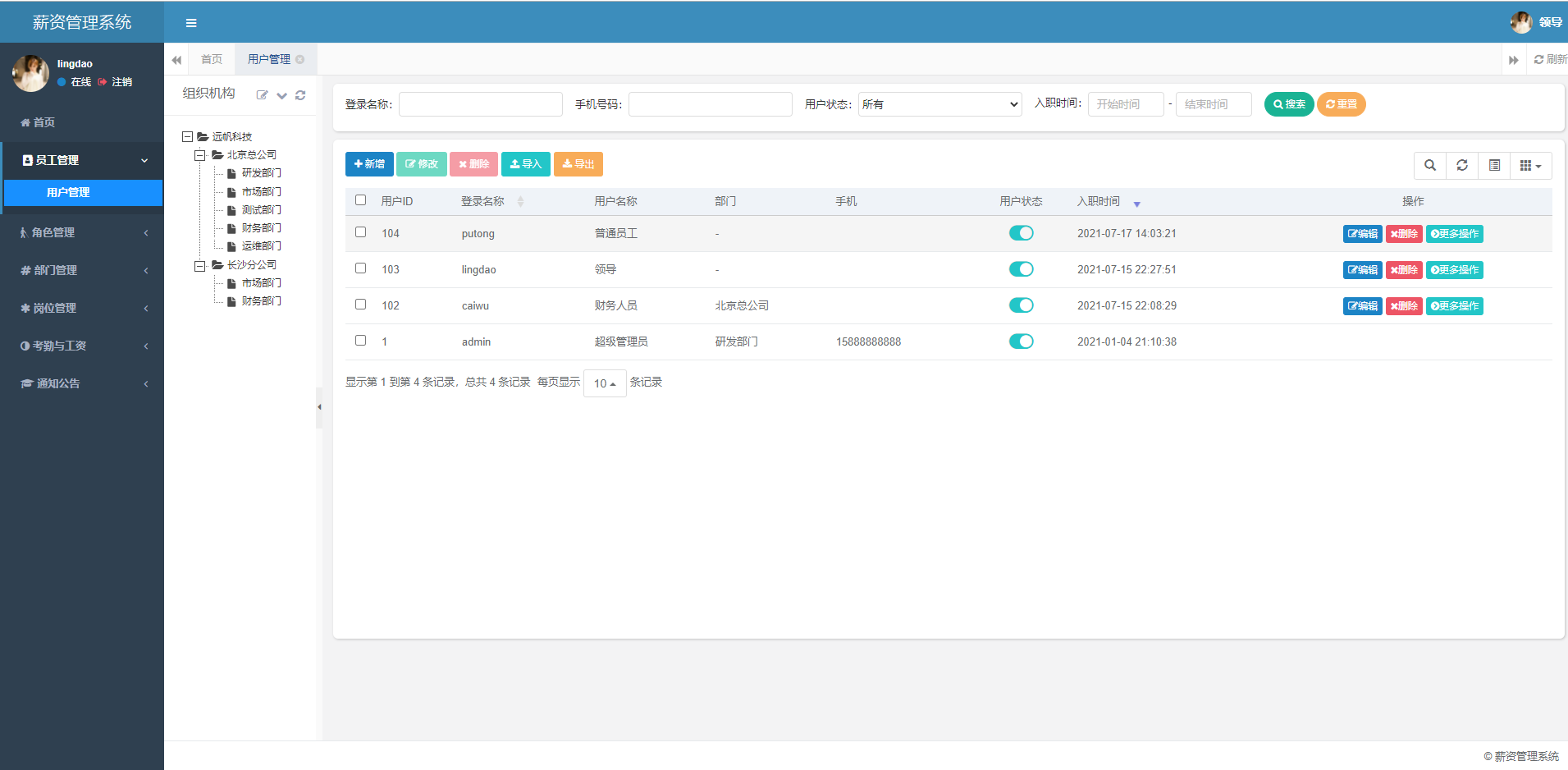Viewport: 1568px width, 770px height.
Task: Click the 修改 modify button
Action: pos(422,164)
